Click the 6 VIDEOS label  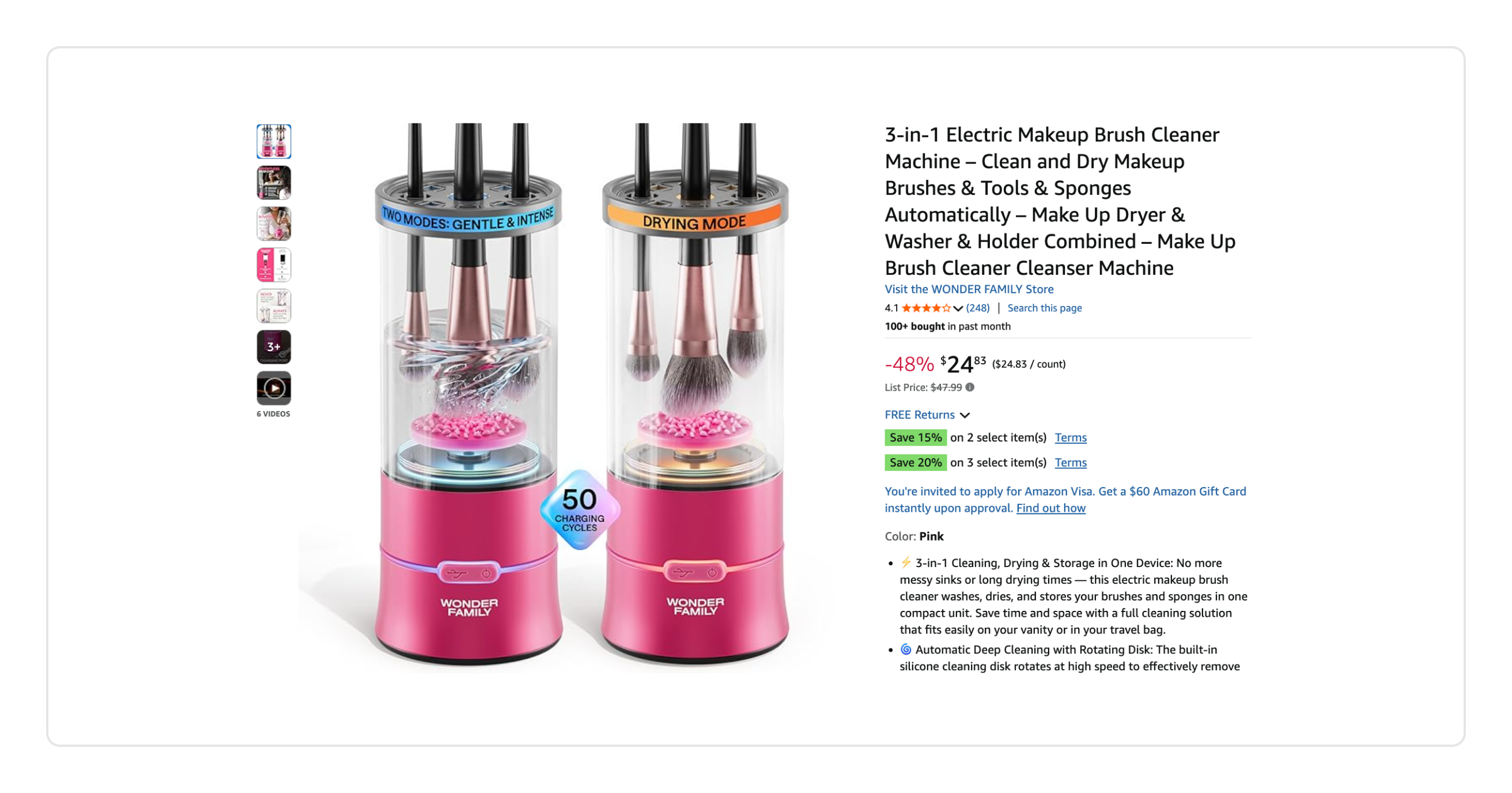tap(274, 414)
